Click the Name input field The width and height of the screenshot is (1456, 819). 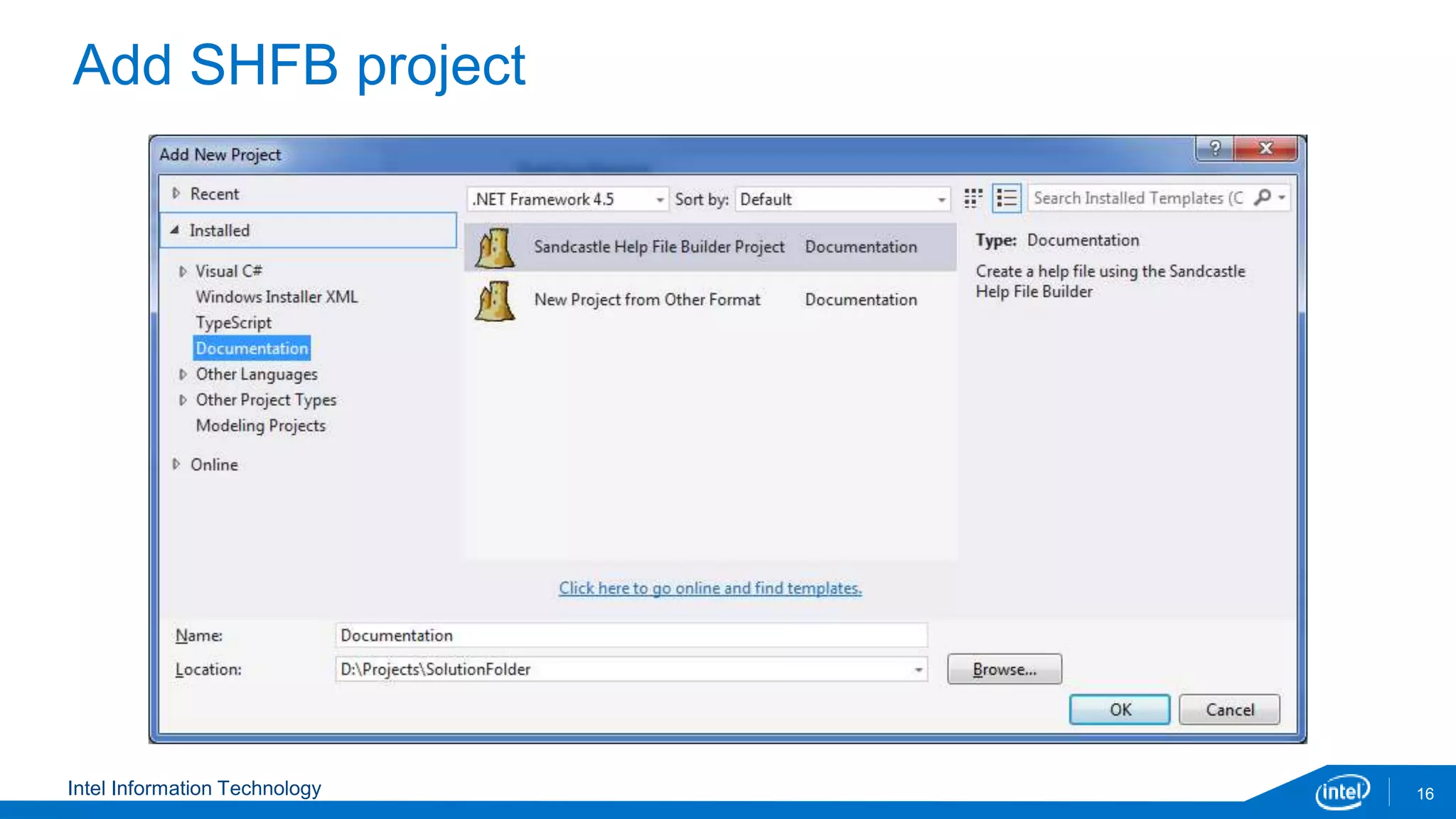(631, 636)
